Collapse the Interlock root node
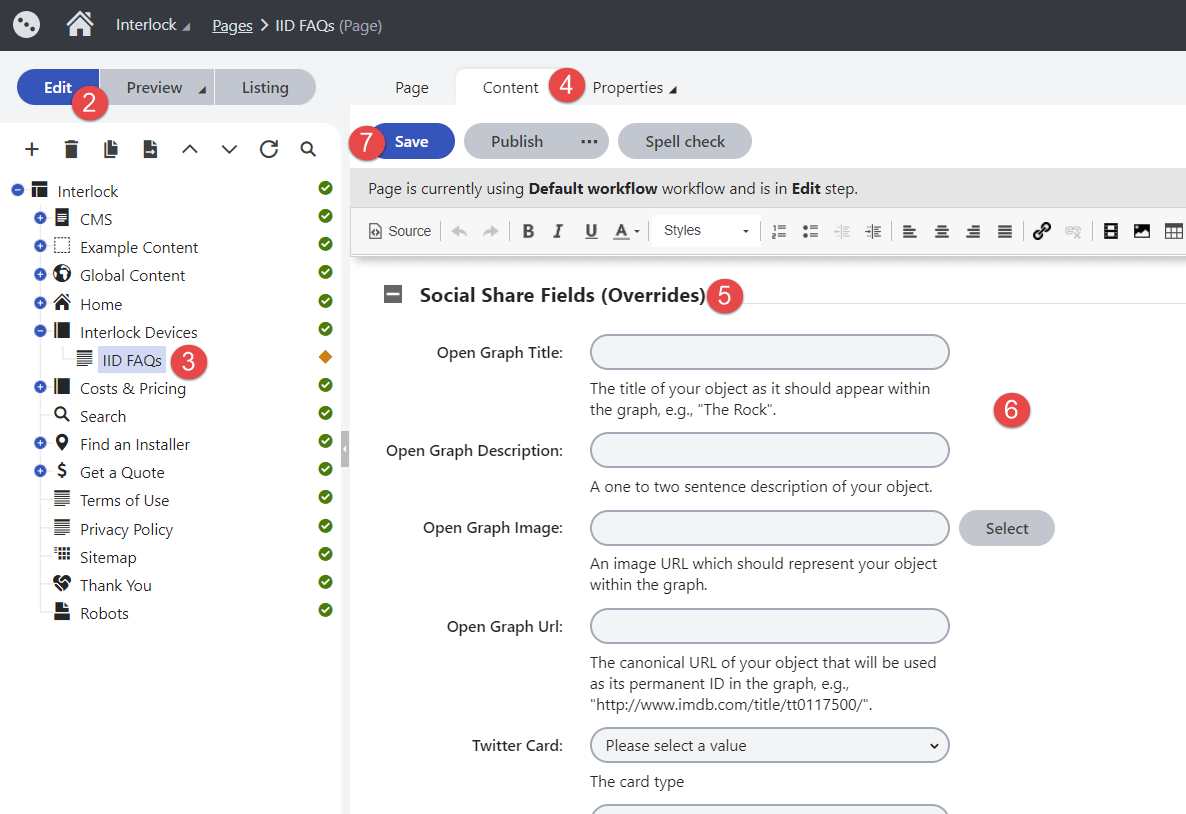 [18, 190]
